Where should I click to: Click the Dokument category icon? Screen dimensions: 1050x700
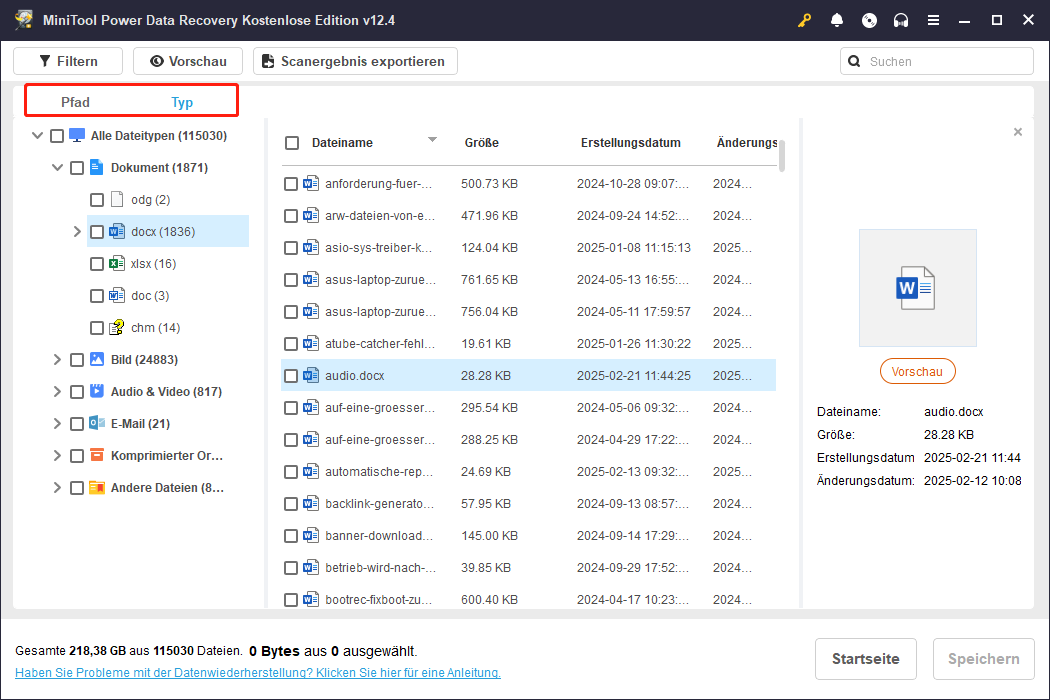[96, 167]
